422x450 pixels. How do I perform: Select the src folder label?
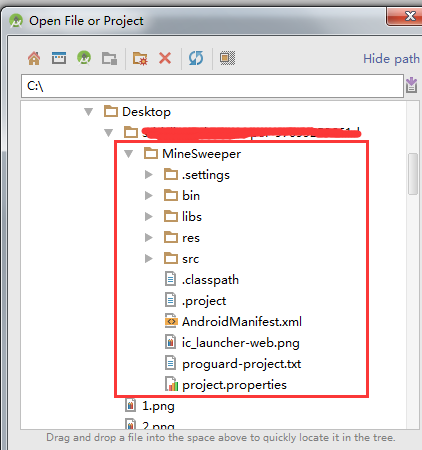190,259
